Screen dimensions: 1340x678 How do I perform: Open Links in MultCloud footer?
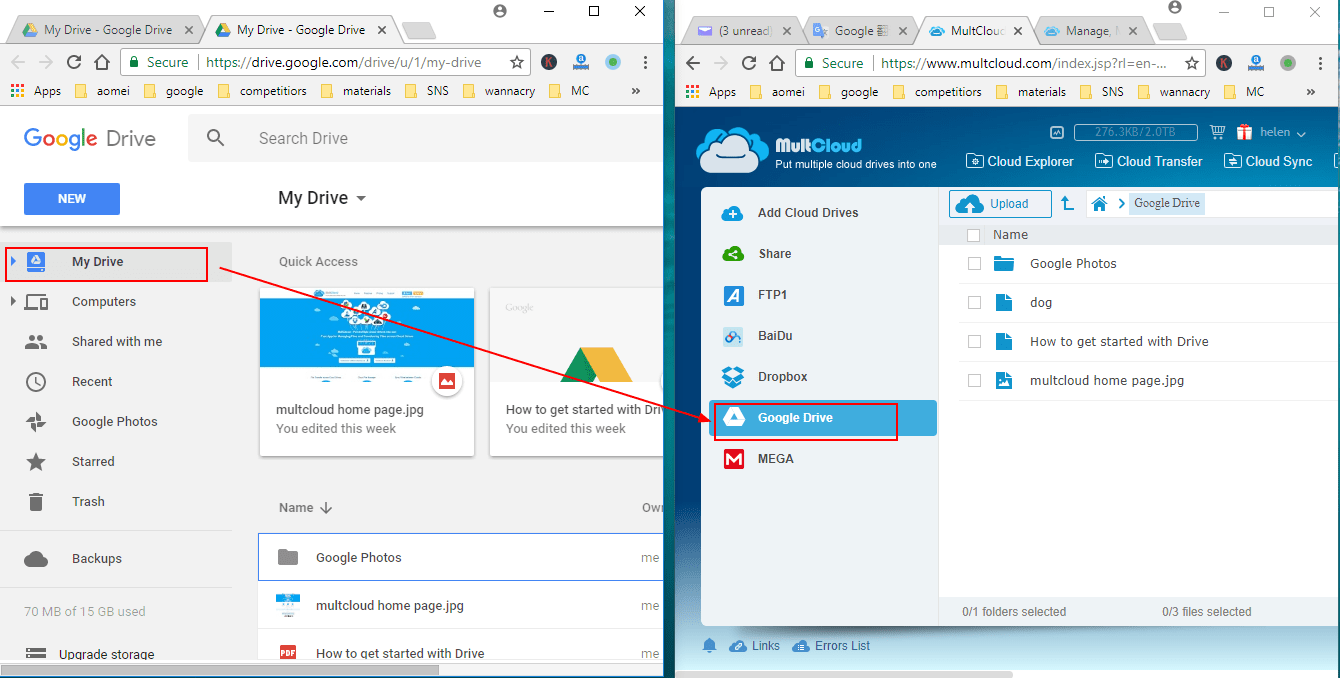pos(755,646)
